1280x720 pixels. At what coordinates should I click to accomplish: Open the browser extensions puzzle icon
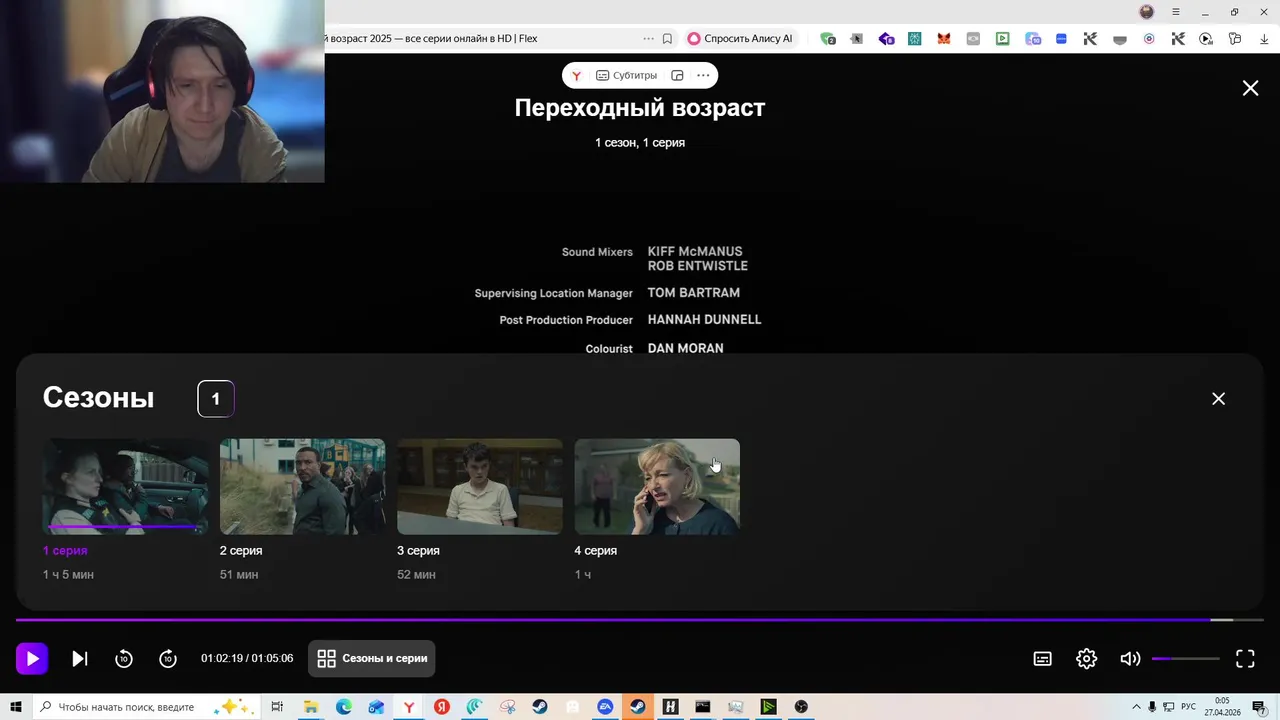(1235, 38)
